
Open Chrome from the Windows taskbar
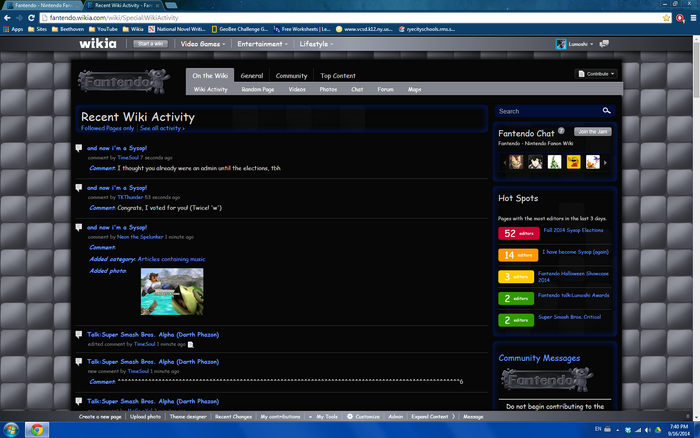click(37, 430)
